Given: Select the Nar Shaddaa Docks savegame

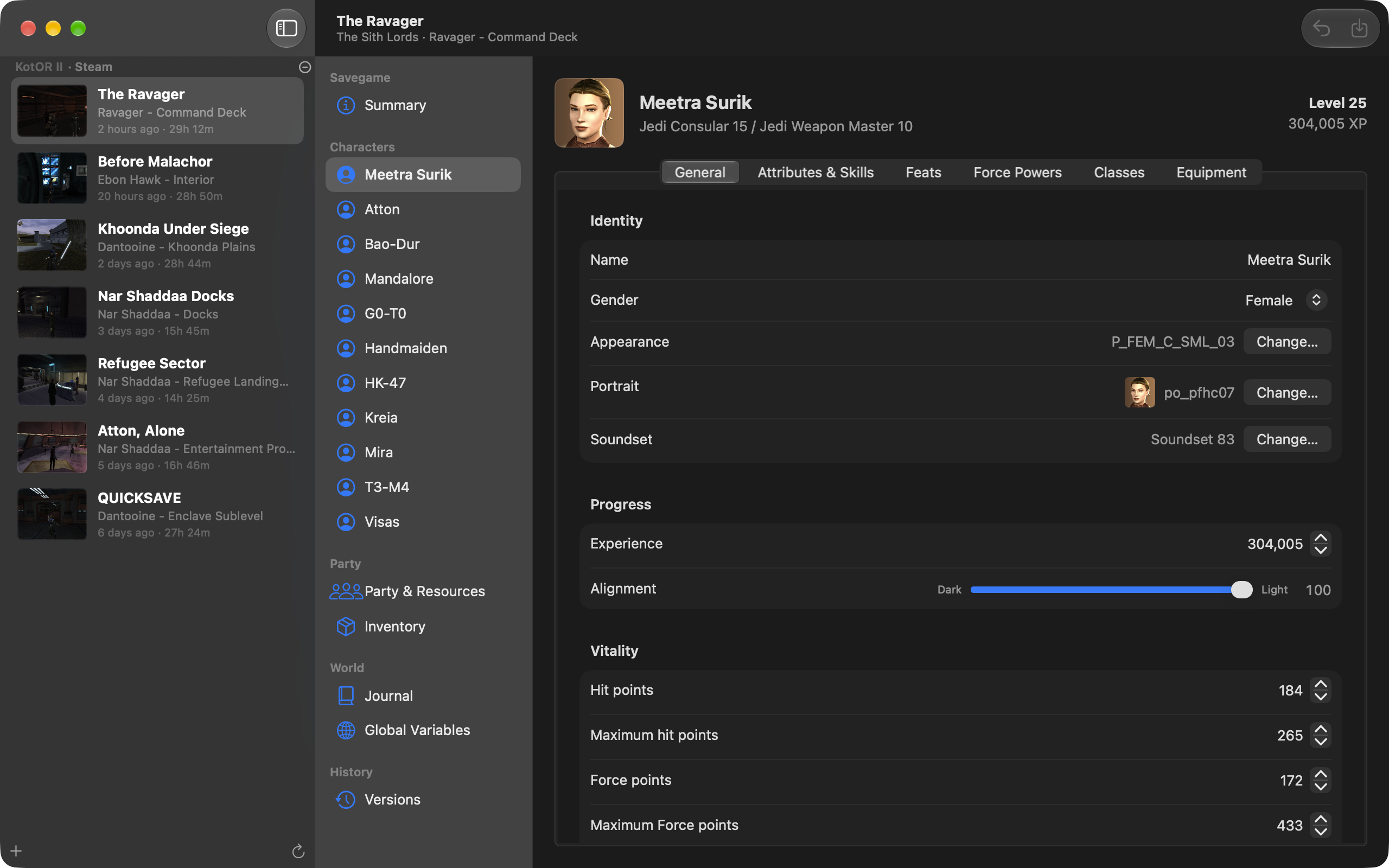Looking at the screenshot, I should click(157, 312).
